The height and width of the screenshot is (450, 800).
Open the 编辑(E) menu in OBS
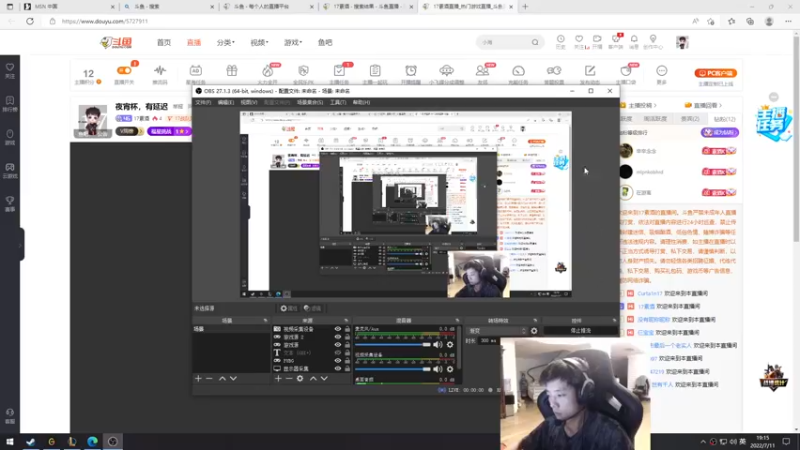(226, 103)
